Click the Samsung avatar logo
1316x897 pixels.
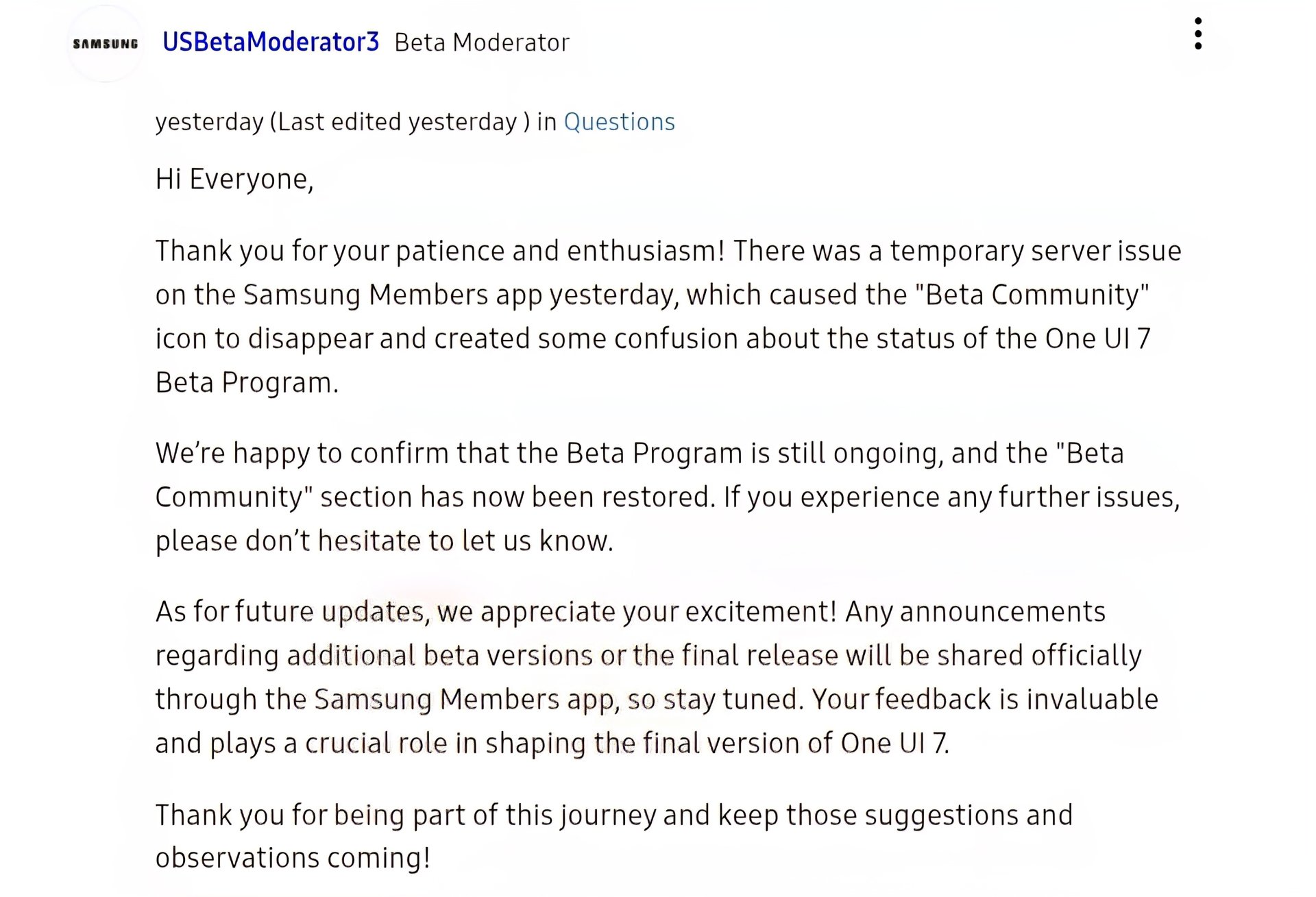(106, 44)
